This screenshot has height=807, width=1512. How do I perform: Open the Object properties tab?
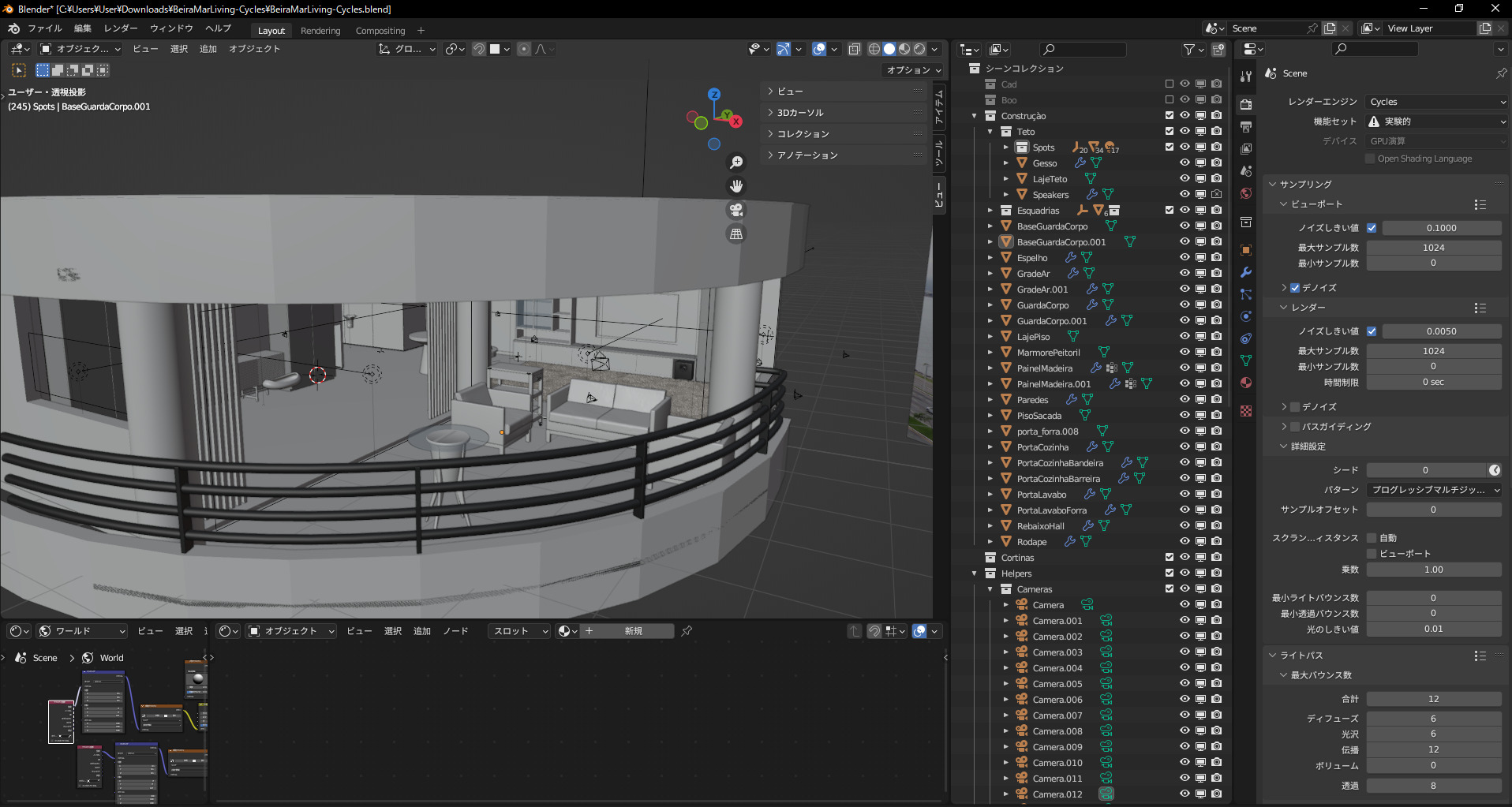click(x=1246, y=250)
